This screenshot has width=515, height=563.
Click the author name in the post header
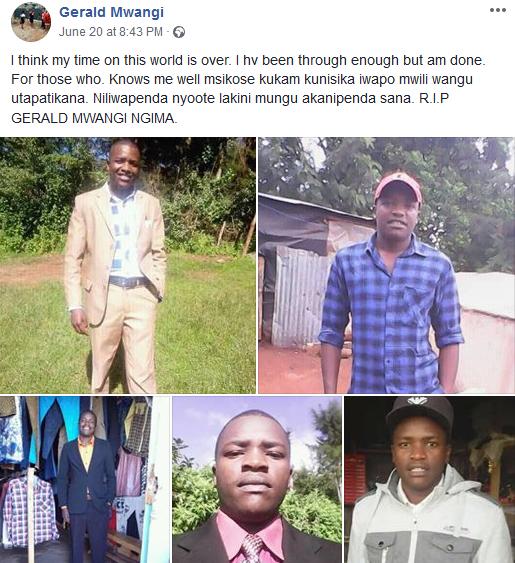(111, 12)
